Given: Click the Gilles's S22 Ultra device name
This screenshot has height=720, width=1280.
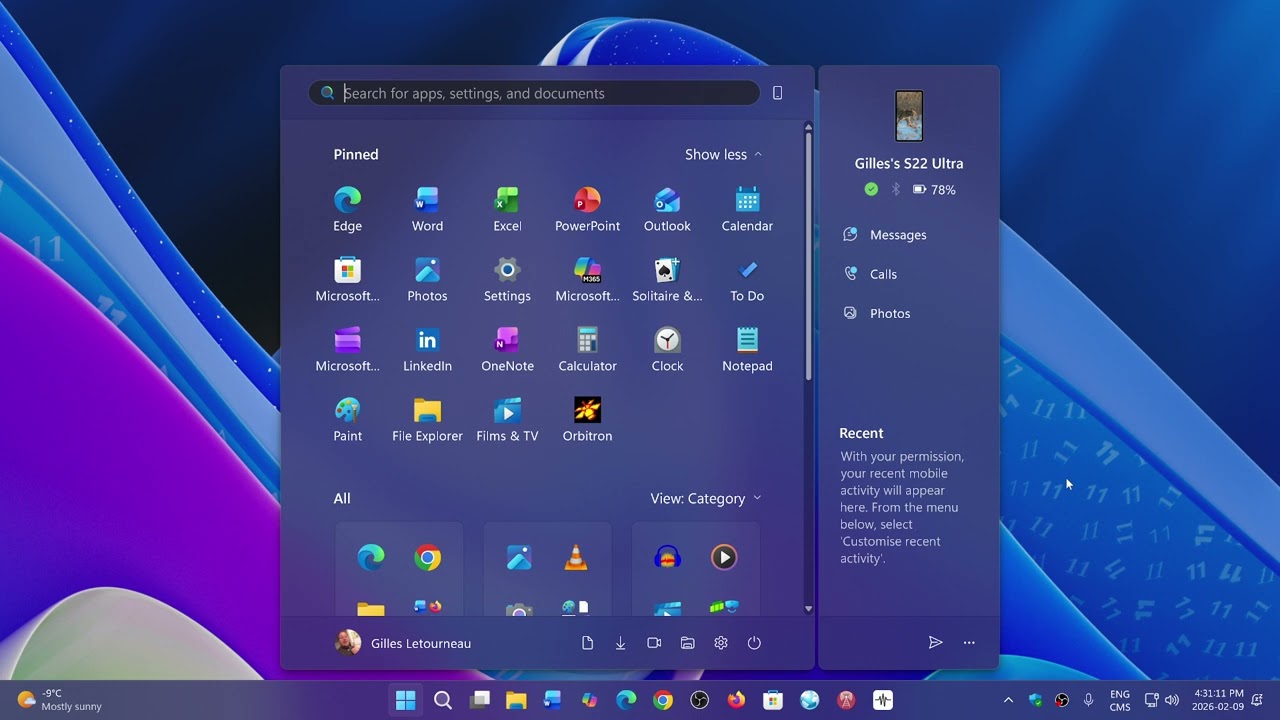Looking at the screenshot, I should [909, 163].
